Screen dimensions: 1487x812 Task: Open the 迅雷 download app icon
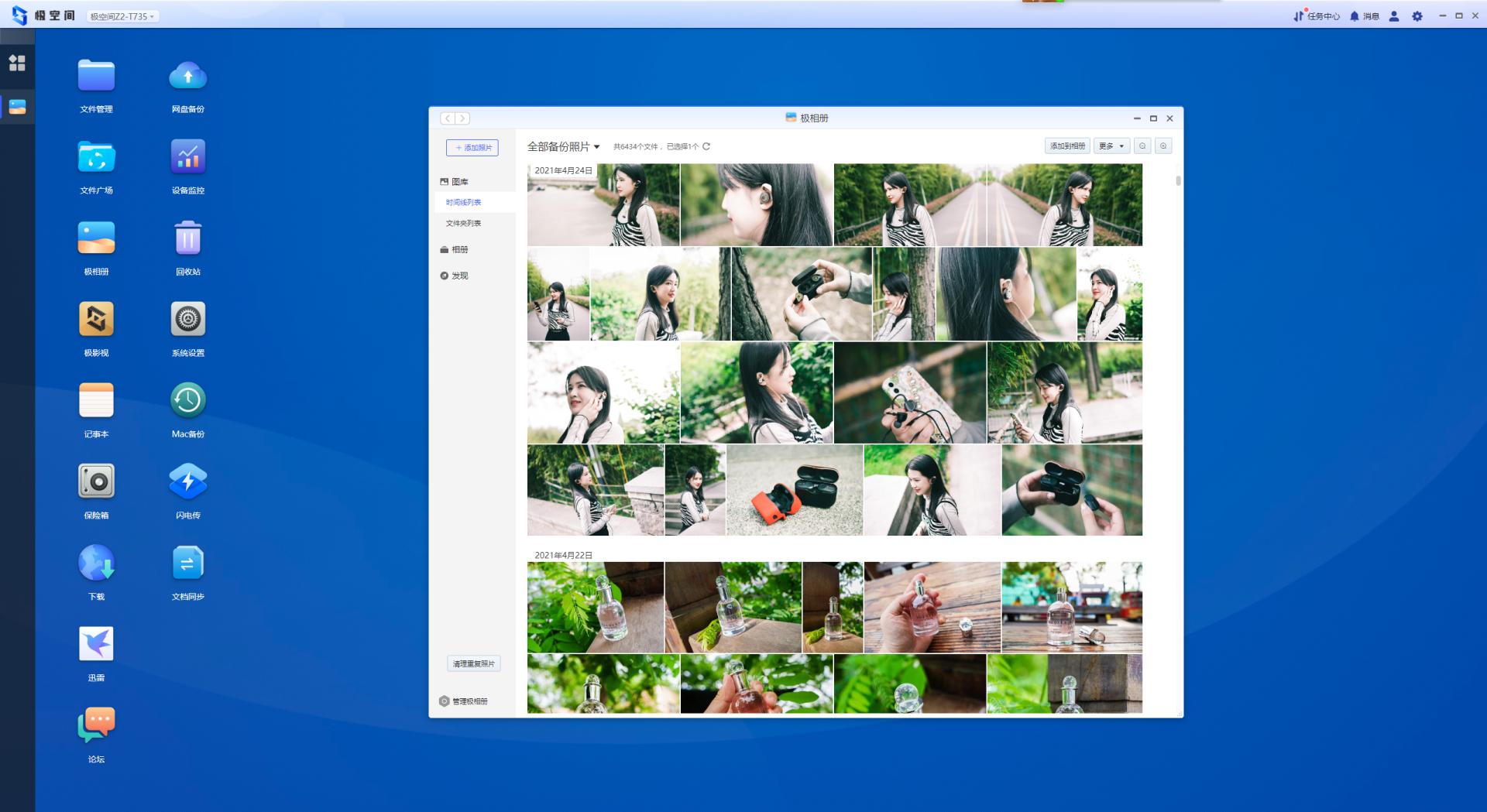coord(96,645)
